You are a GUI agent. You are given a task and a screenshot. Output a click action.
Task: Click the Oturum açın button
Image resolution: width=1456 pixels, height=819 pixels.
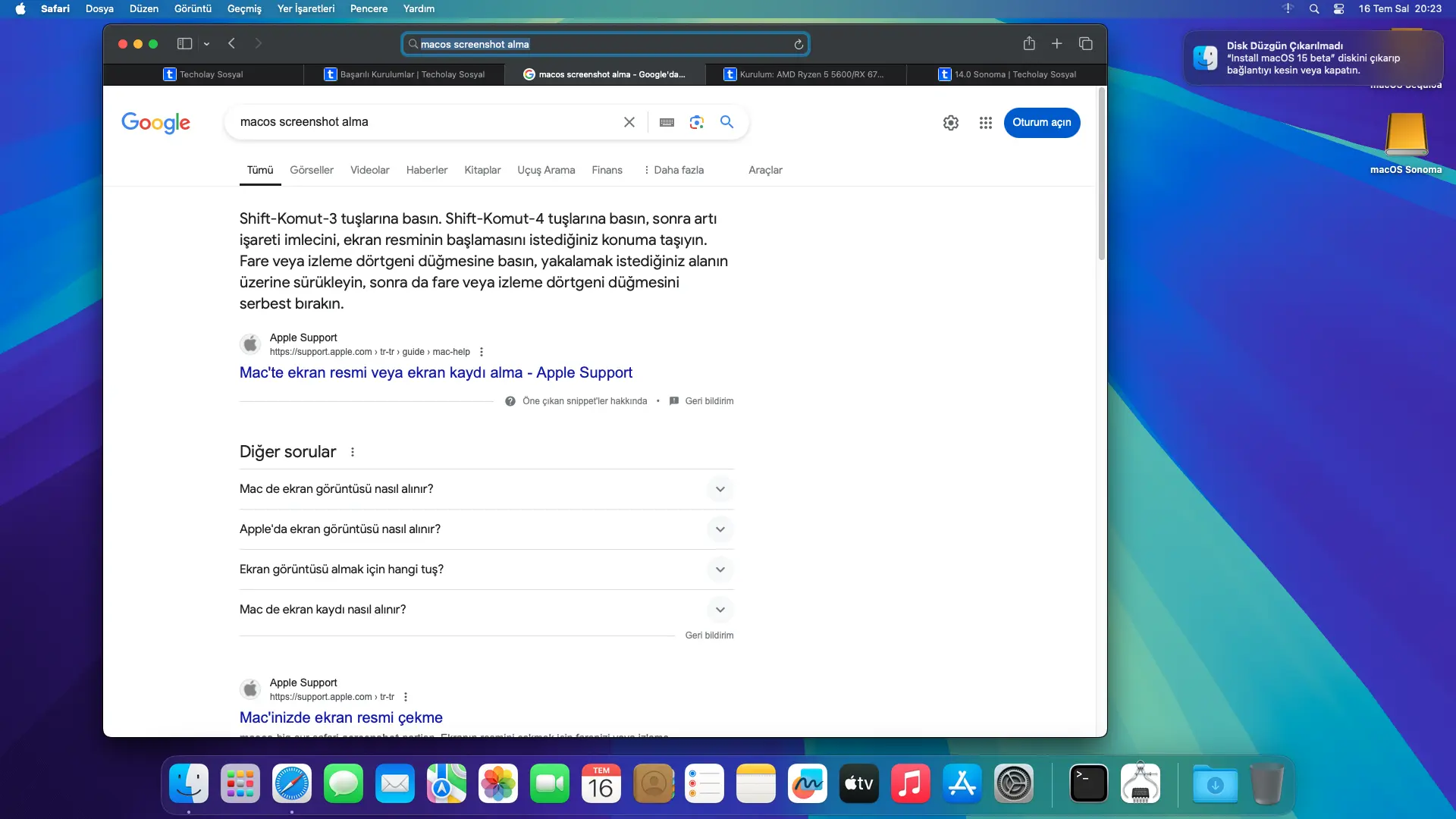pyautogui.click(x=1042, y=123)
